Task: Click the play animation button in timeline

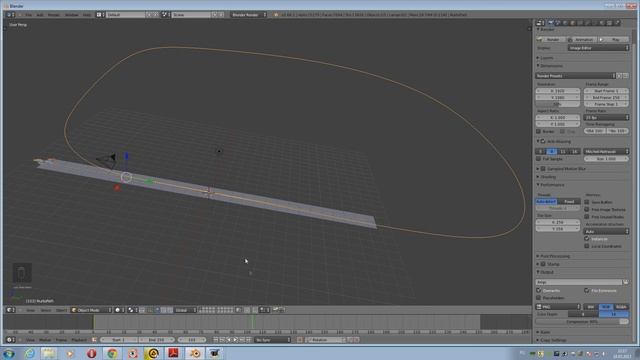Action: coord(236,340)
